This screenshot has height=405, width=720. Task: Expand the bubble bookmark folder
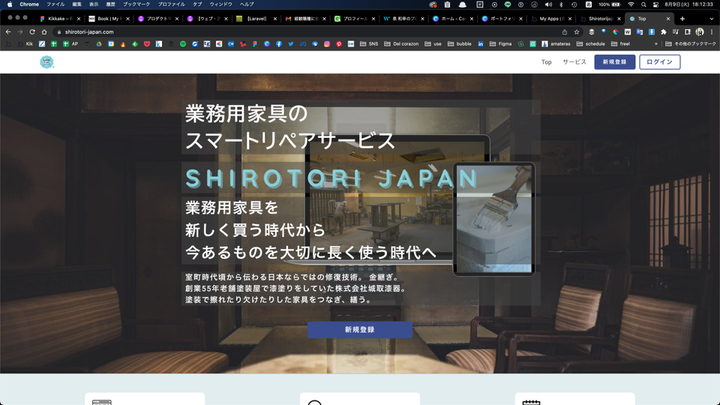click(x=460, y=44)
